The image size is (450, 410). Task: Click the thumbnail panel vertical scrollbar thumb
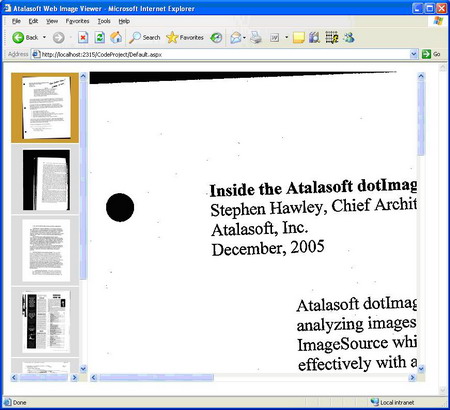click(83, 180)
